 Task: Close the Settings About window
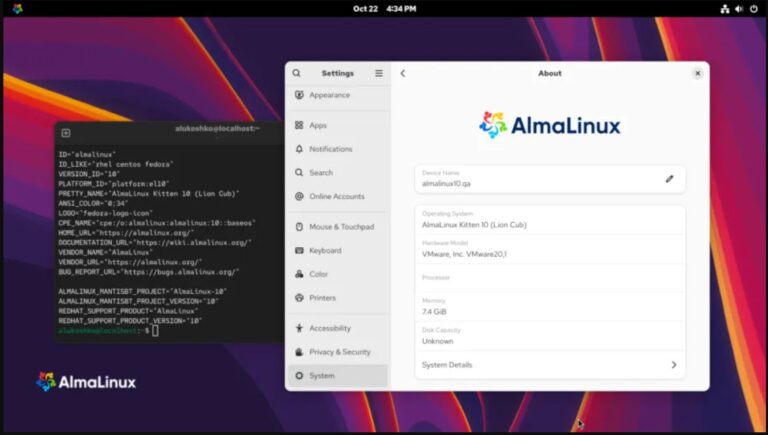coord(697,73)
